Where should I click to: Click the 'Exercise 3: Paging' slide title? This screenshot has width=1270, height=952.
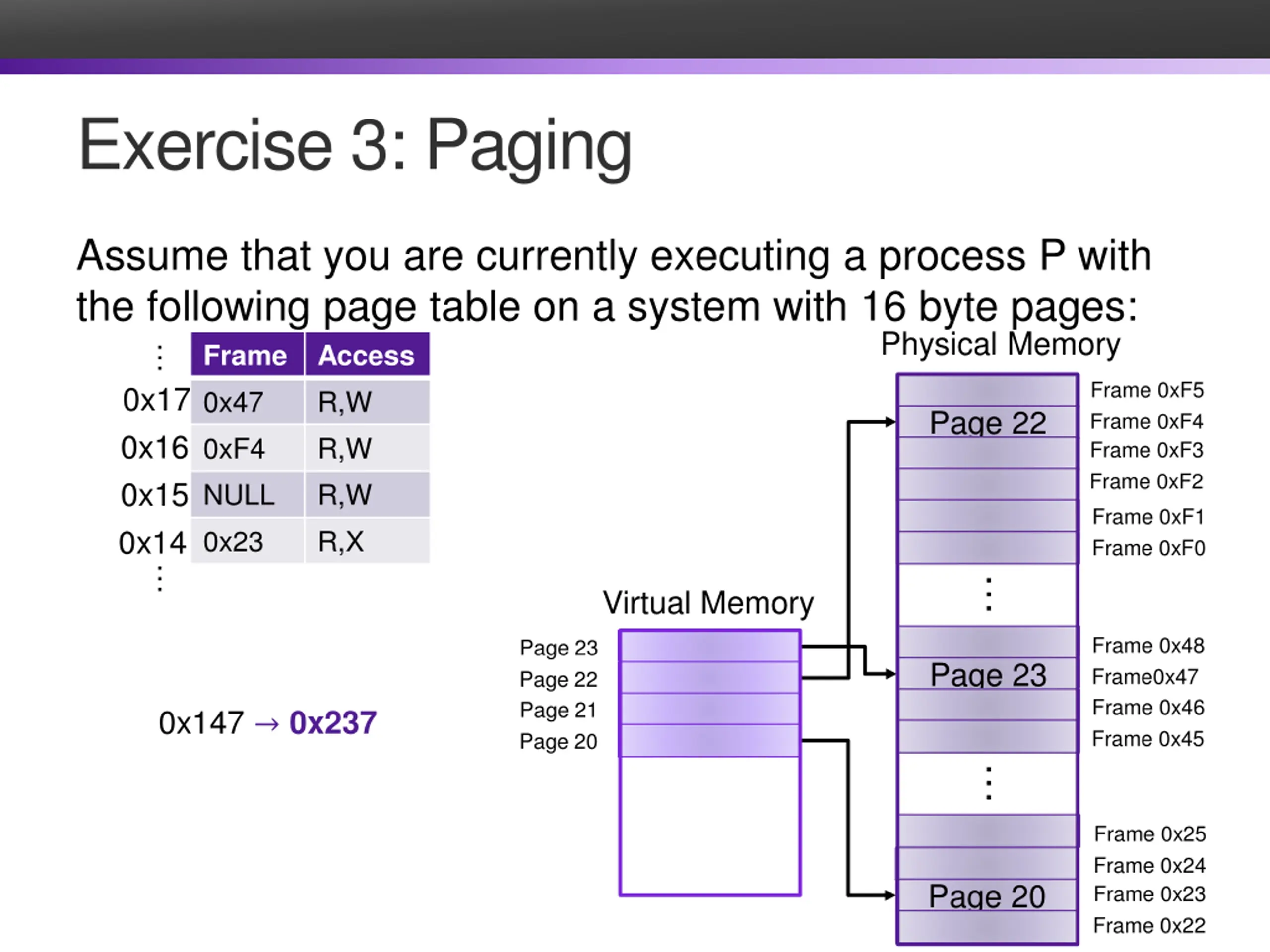355,145
